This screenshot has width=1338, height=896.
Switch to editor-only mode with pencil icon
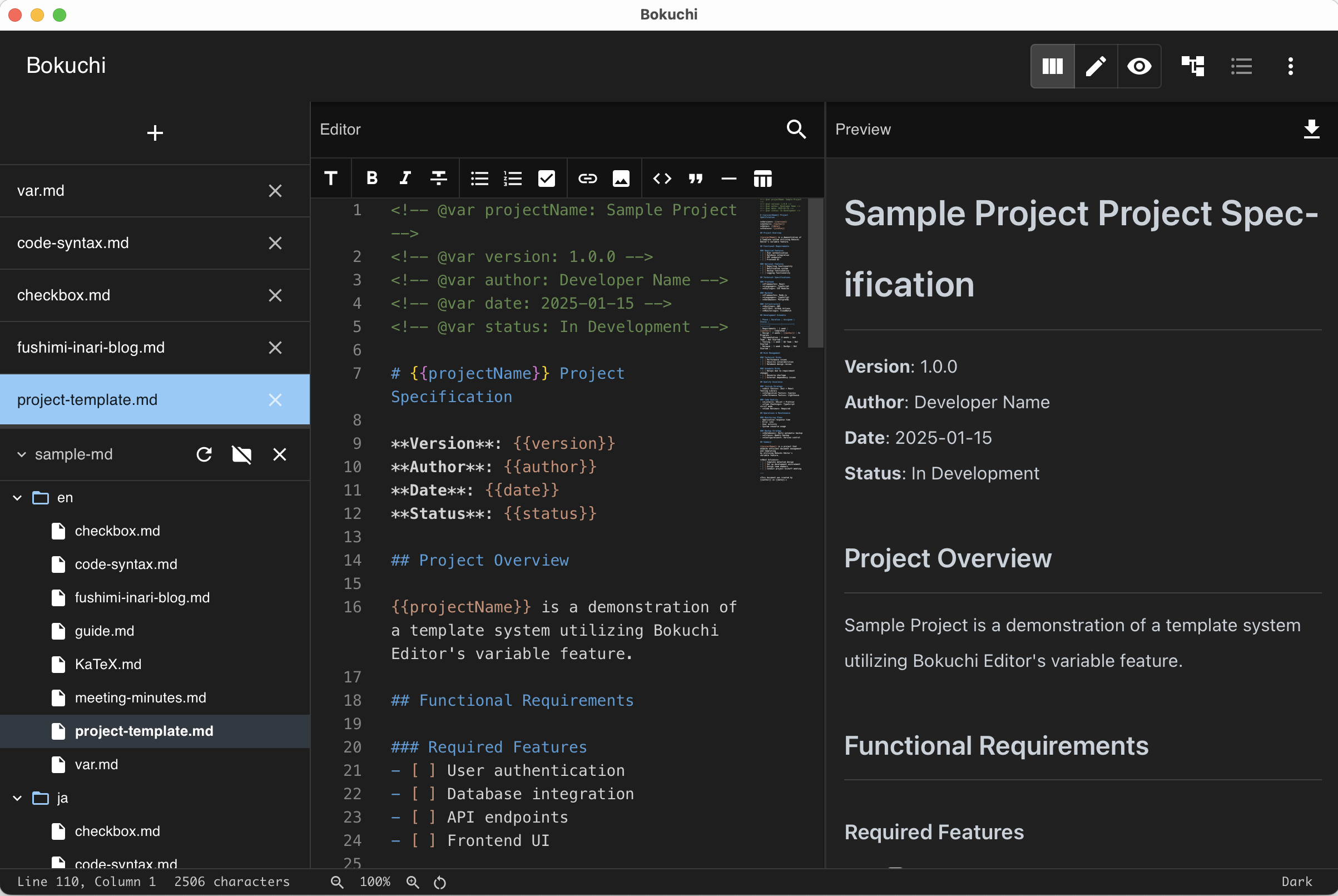(1095, 66)
